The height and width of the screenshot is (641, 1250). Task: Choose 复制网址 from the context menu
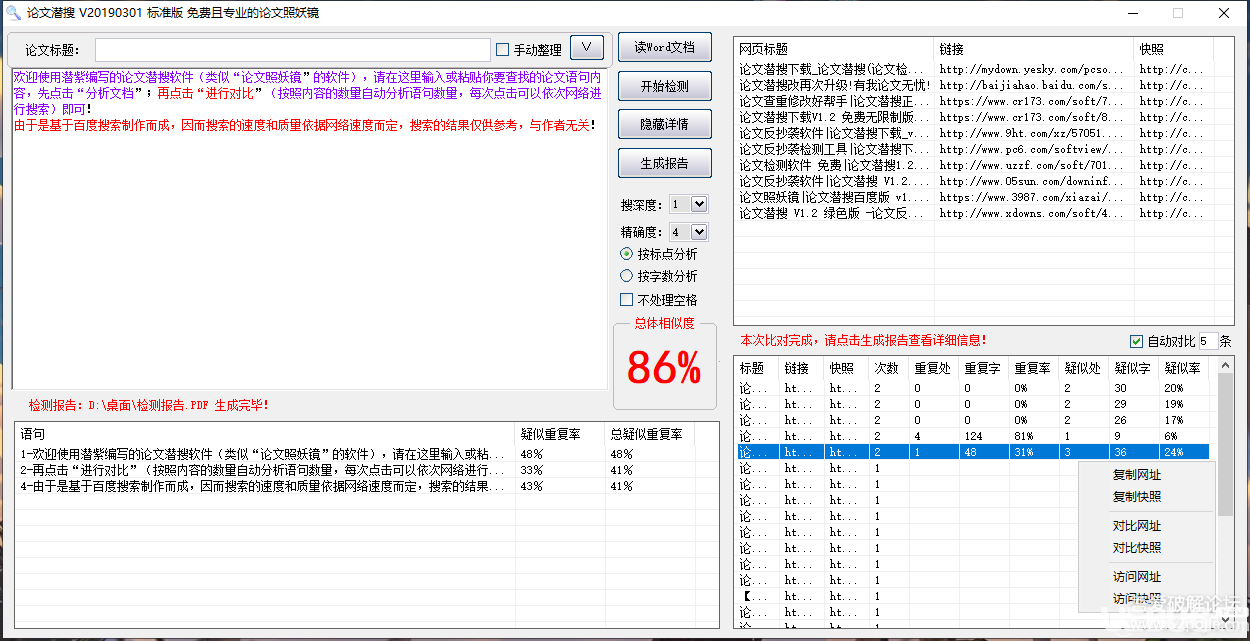pyautogui.click(x=1137, y=475)
